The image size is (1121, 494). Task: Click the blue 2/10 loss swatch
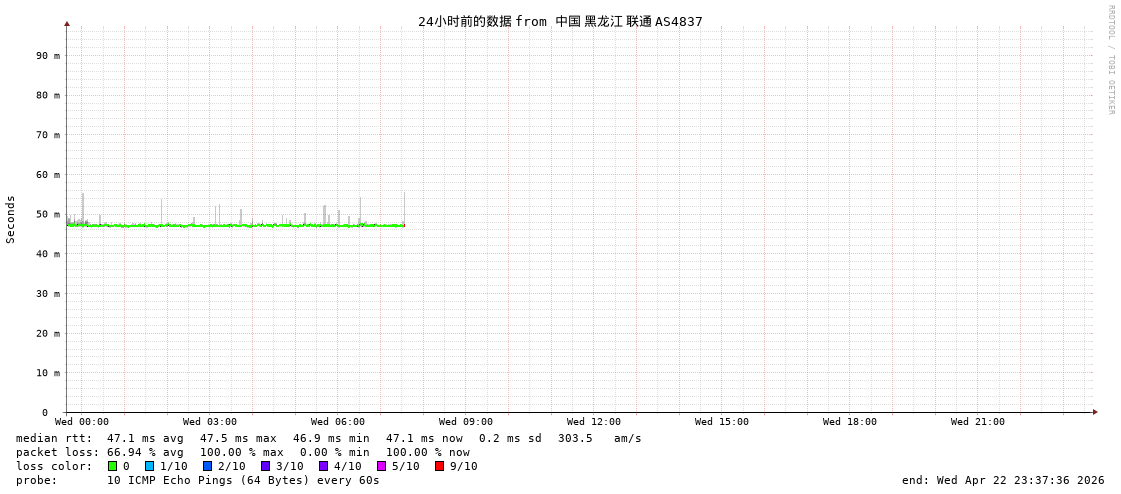click(x=207, y=466)
